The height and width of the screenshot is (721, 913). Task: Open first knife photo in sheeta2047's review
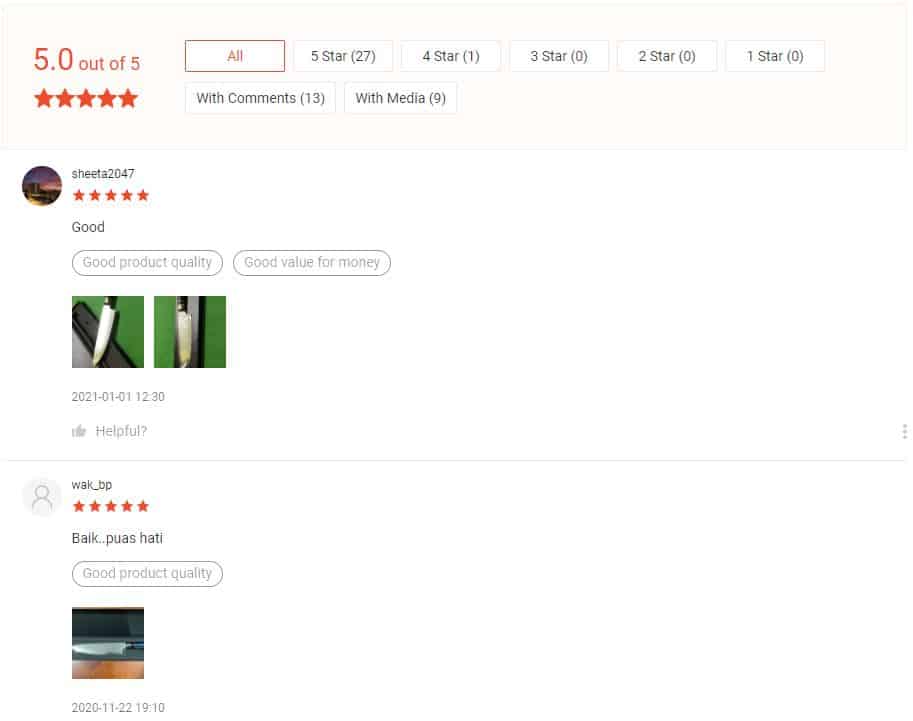pos(108,332)
